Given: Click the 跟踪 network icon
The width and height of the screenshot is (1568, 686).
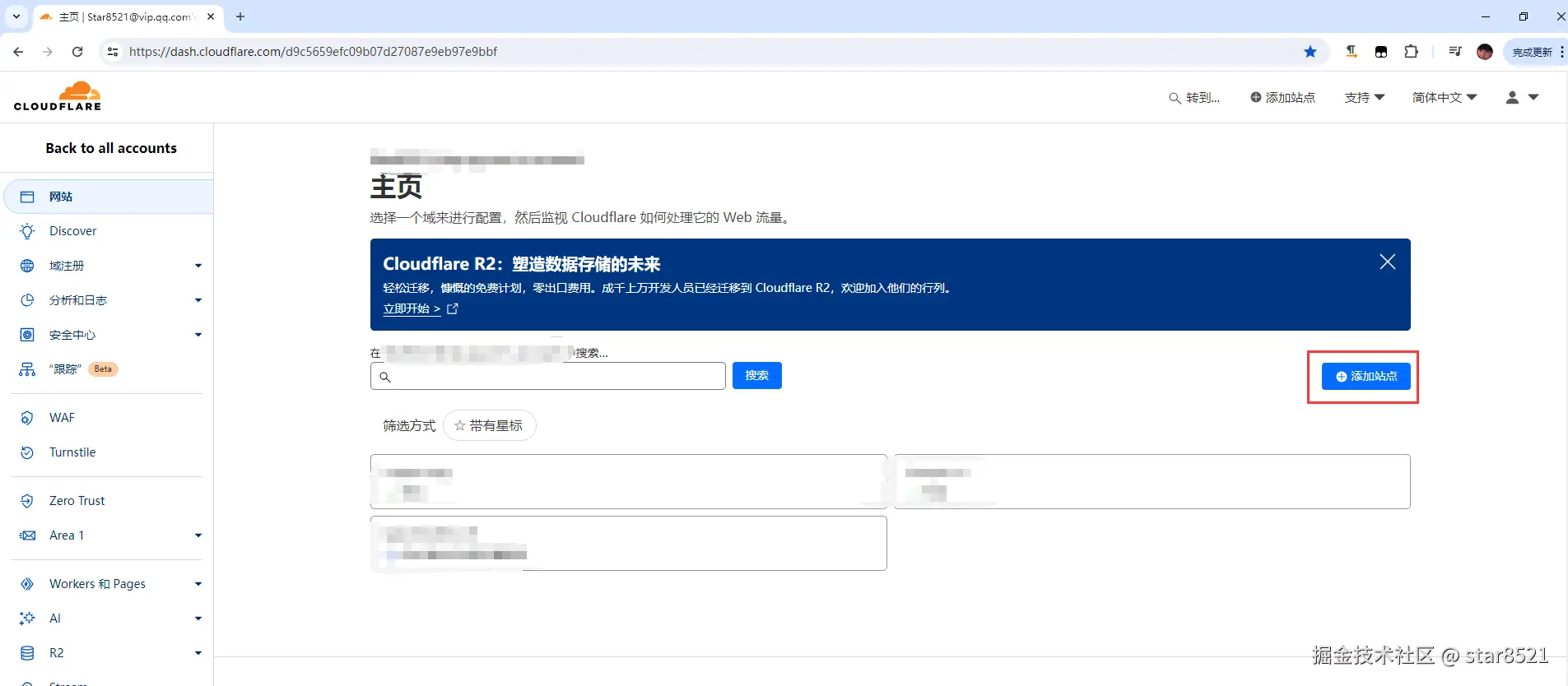Looking at the screenshot, I should point(27,369).
